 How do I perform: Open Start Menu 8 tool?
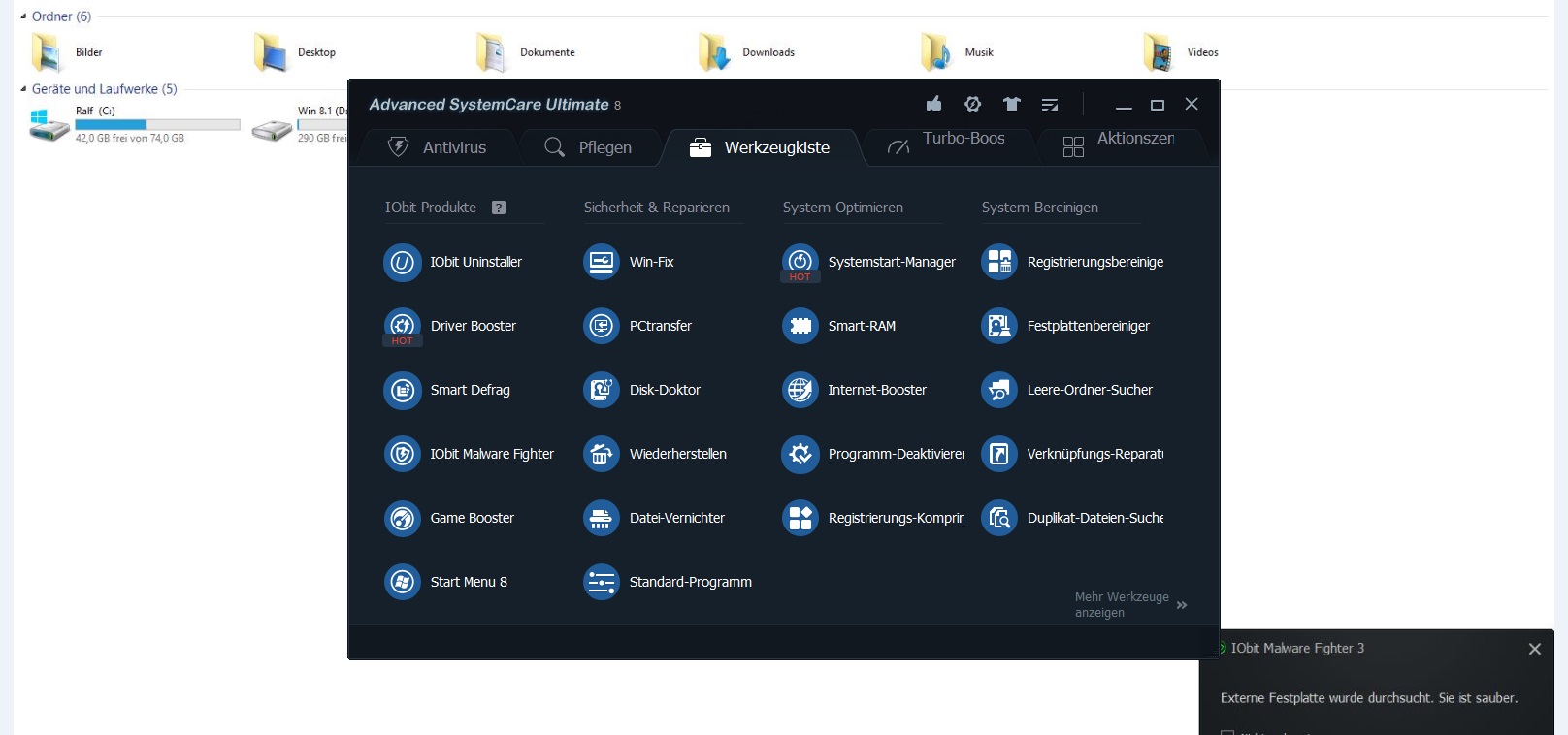pos(446,582)
